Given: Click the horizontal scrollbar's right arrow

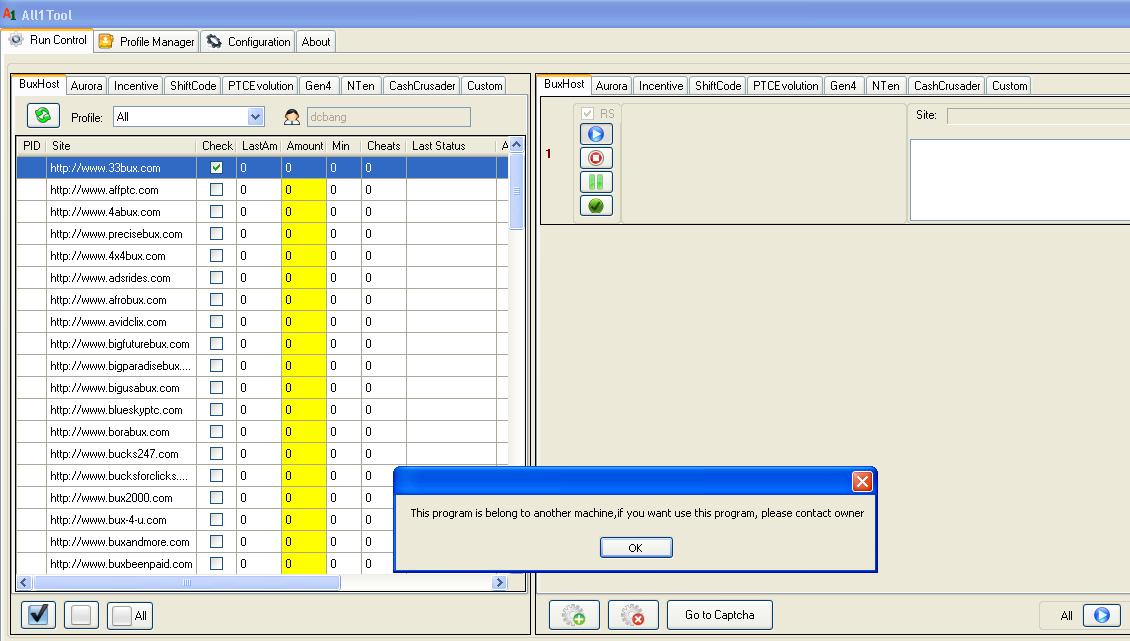Looking at the screenshot, I should 499,583.
